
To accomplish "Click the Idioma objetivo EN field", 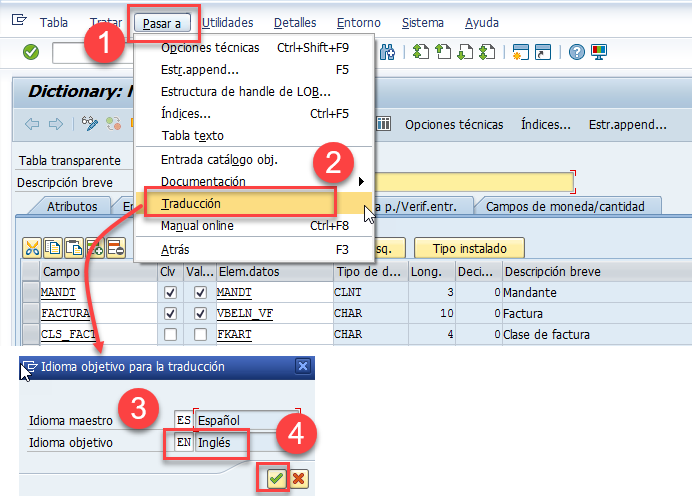I will point(184,442).
